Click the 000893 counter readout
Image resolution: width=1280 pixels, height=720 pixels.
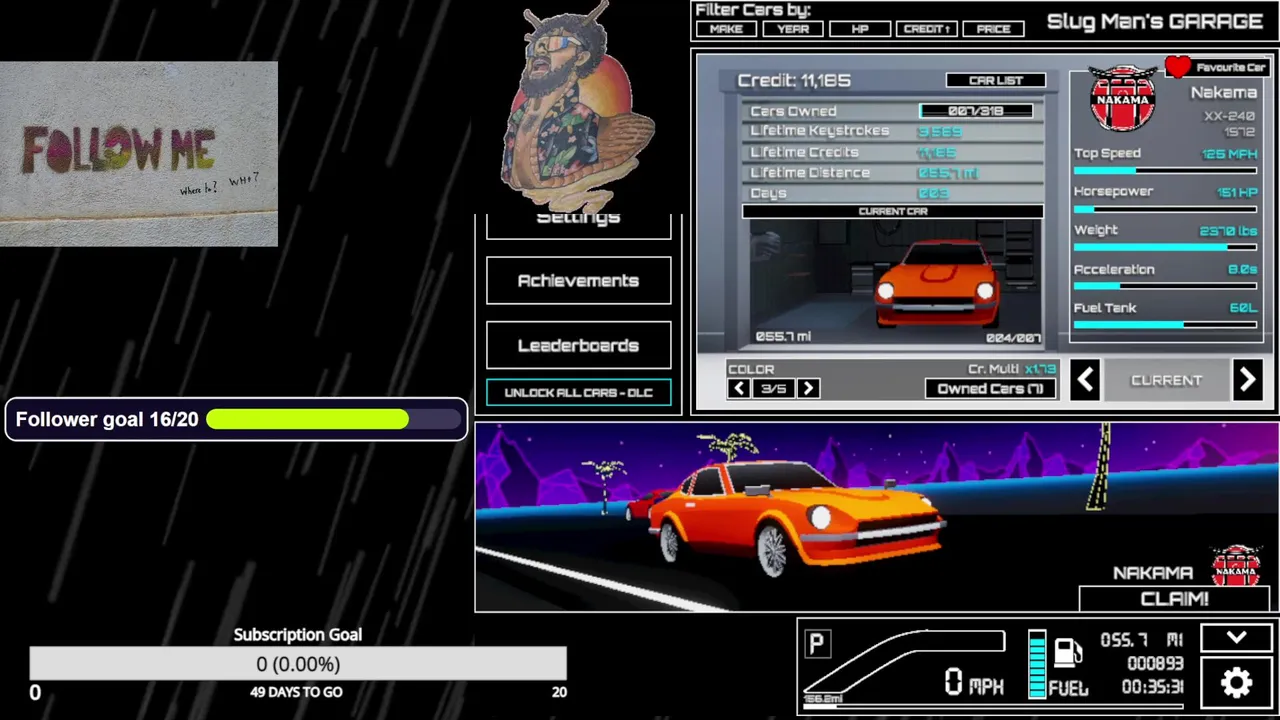[1155, 663]
